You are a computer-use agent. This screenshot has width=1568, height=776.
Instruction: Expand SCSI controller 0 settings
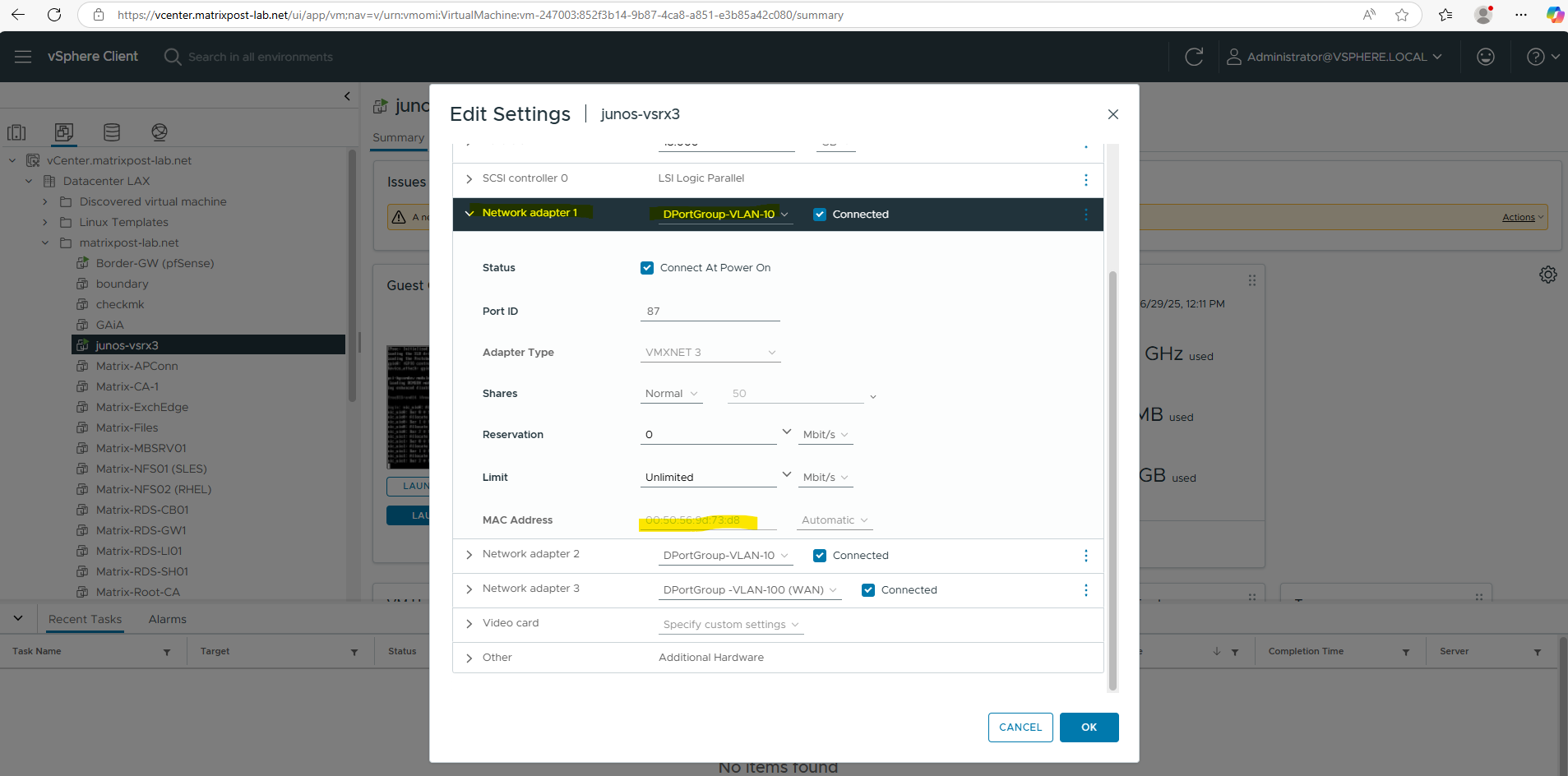pos(469,178)
